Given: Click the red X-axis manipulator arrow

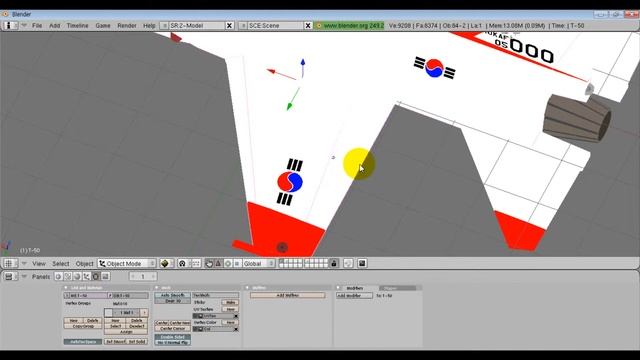Looking at the screenshot, I should (x=271, y=71).
